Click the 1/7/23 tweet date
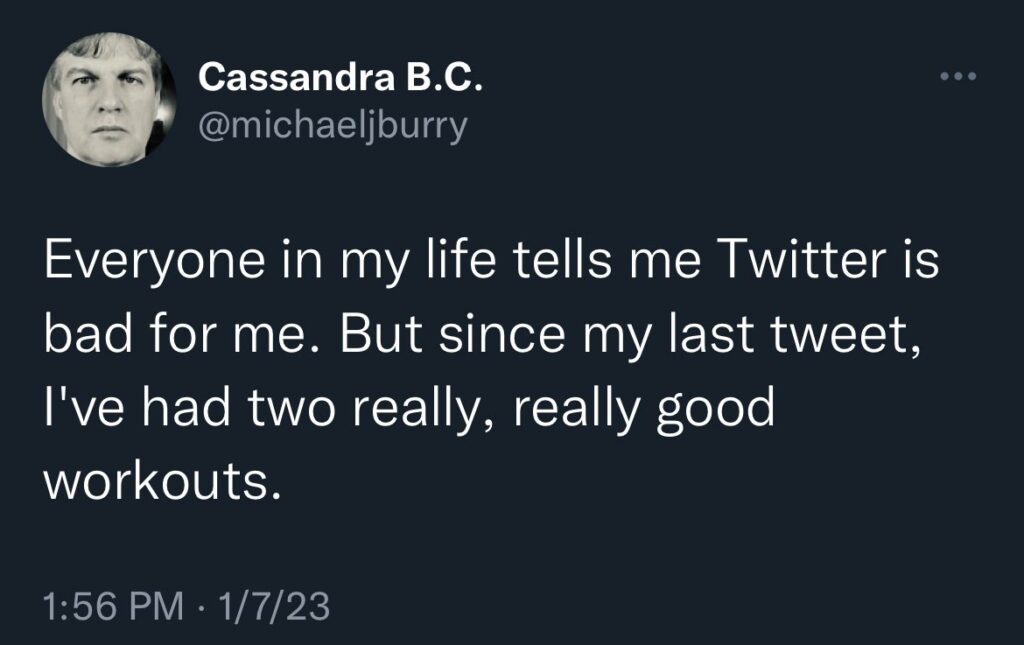The width and height of the screenshot is (1024, 645). [x=270, y=607]
